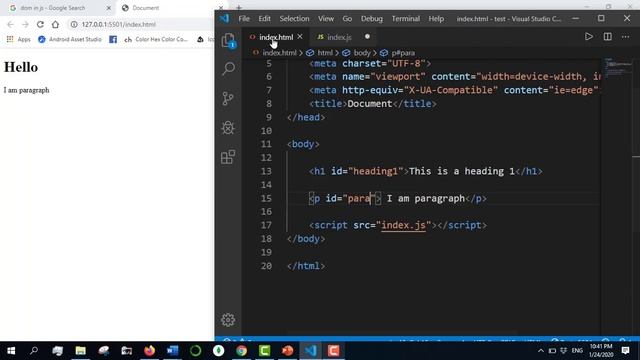
Task: Click the VS Code logo in title bar
Action: pos(224,18)
